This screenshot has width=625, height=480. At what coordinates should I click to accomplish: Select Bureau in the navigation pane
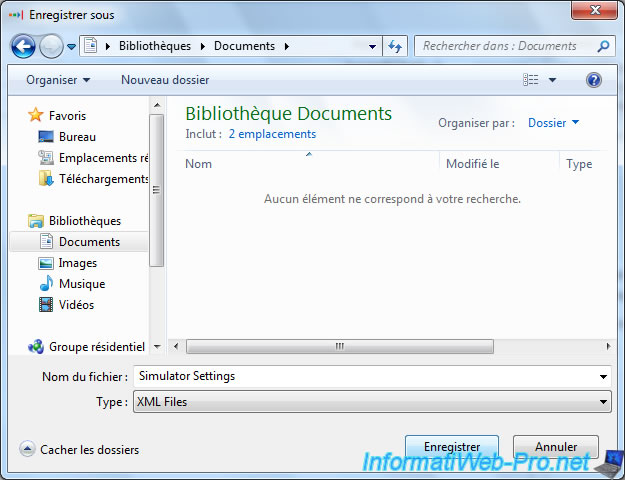click(77, 137)
